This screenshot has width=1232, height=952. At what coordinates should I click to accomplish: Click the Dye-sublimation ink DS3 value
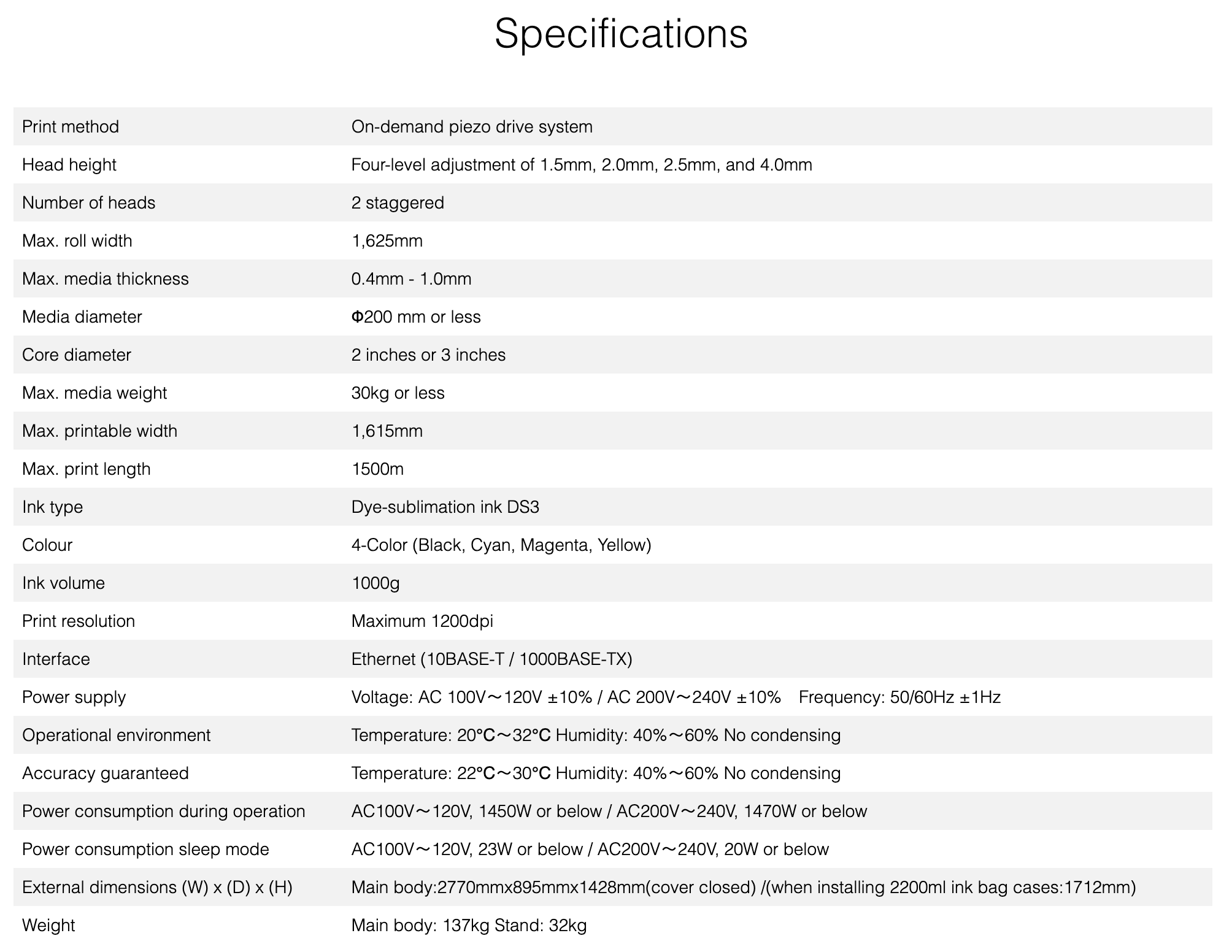tap(445, 507)
